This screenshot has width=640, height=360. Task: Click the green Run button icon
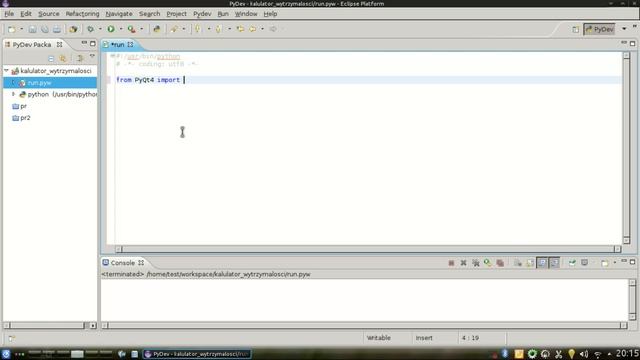[111, 29]
